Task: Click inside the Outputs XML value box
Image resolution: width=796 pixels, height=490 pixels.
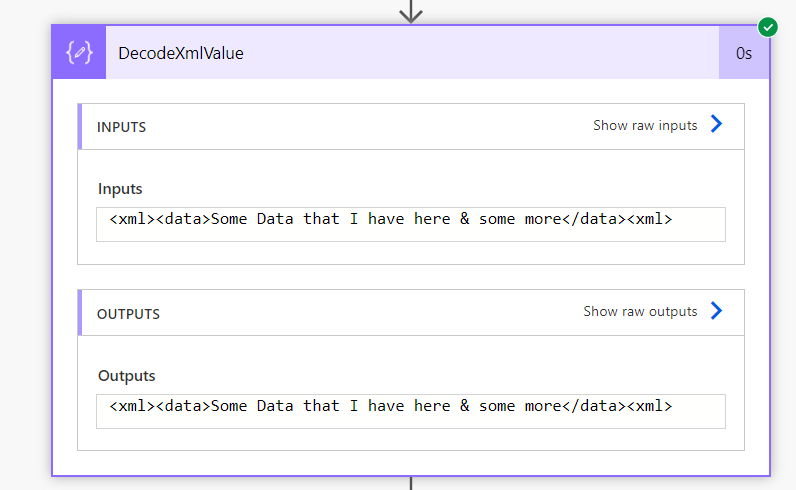Action: click(x=411, y=411)
